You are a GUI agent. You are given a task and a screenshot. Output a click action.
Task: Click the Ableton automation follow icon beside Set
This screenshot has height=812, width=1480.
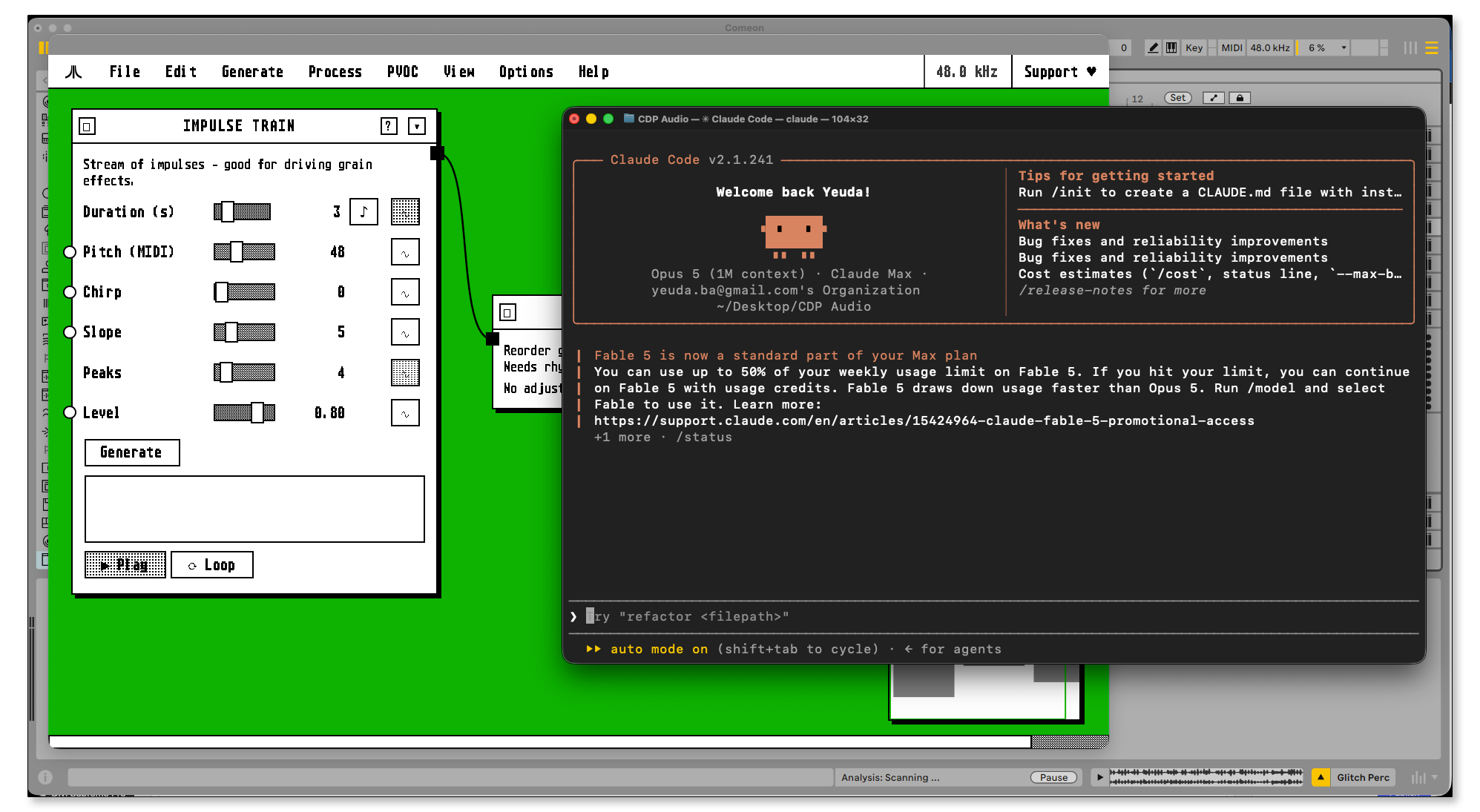1214,98
